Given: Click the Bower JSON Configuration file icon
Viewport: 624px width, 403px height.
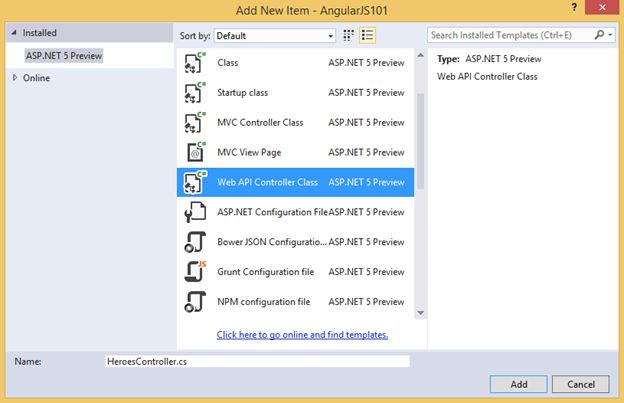Looking at the screenshot, I should (x=195, y=242).
